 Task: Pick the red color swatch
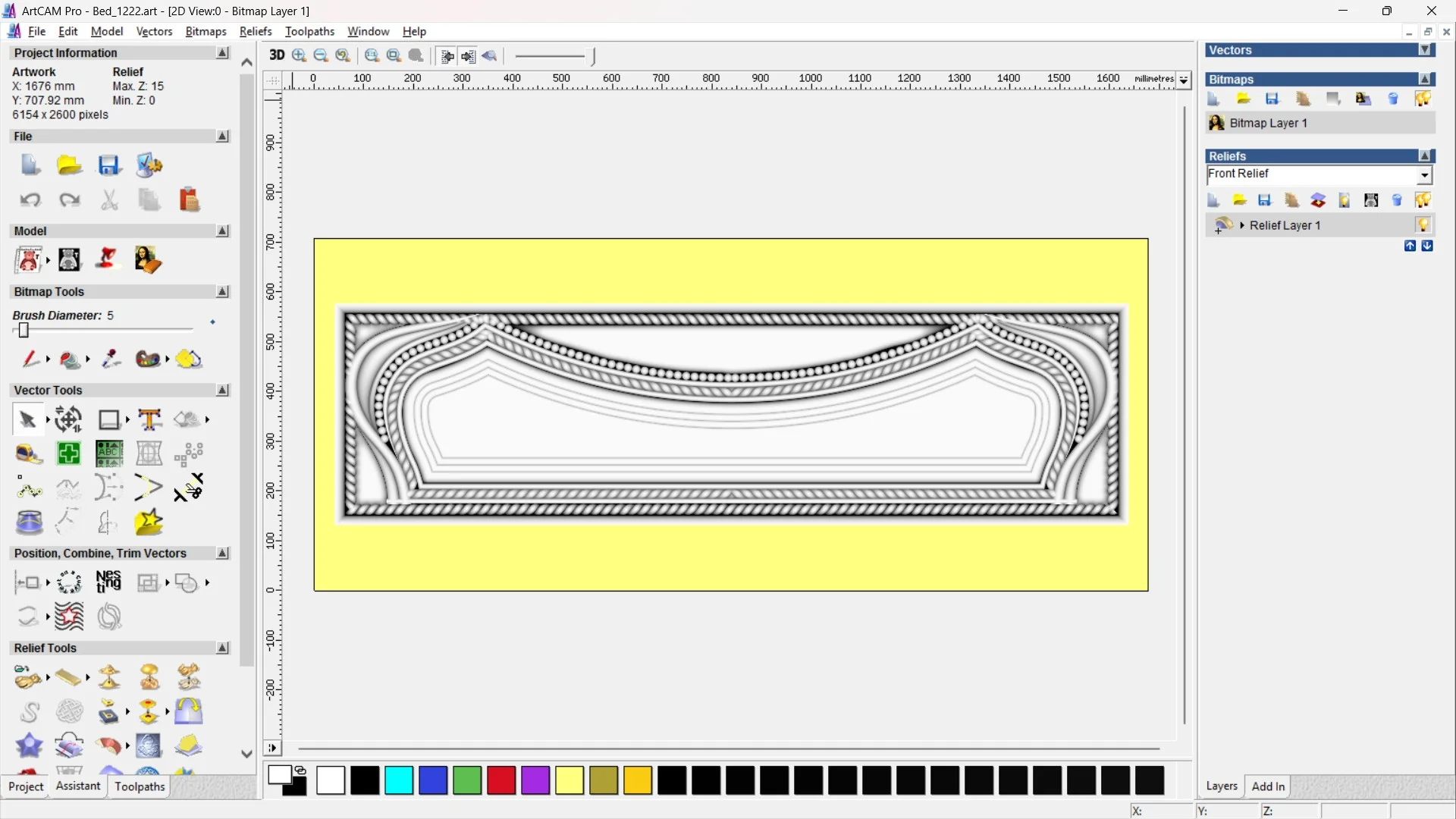coord(501,780)
